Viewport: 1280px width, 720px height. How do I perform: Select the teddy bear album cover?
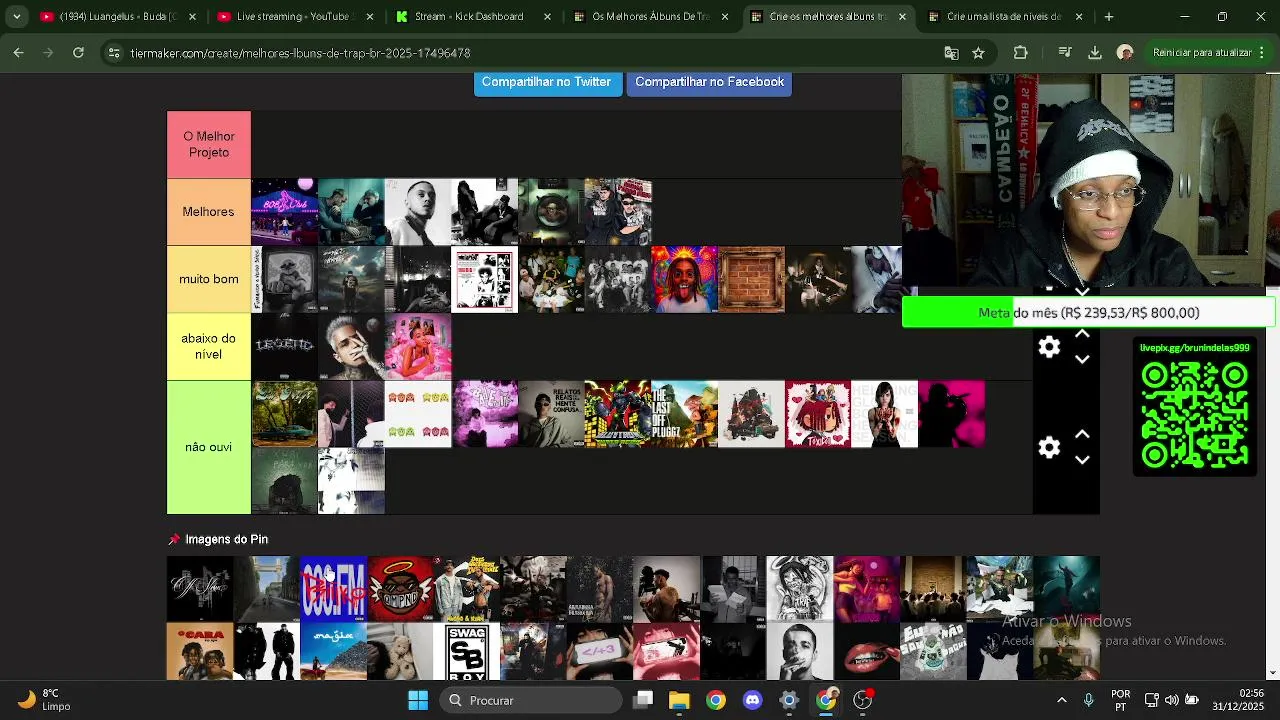tap(400, 651)
